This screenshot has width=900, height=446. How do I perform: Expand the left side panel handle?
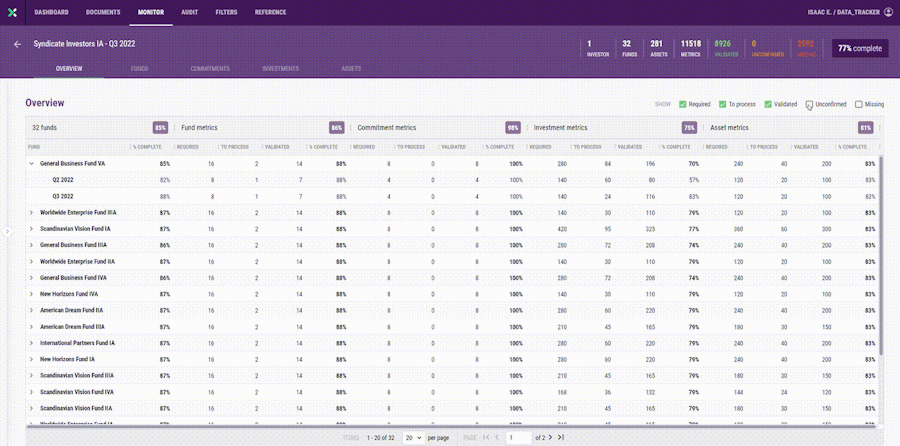7,231
